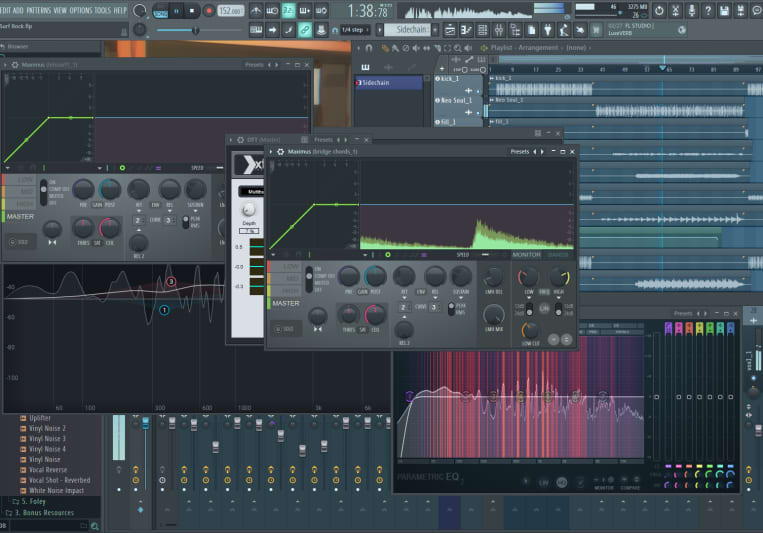The height and width of the screenshot is (533, 763).
Task: Open the Mixer view icon
Action: 499,30
